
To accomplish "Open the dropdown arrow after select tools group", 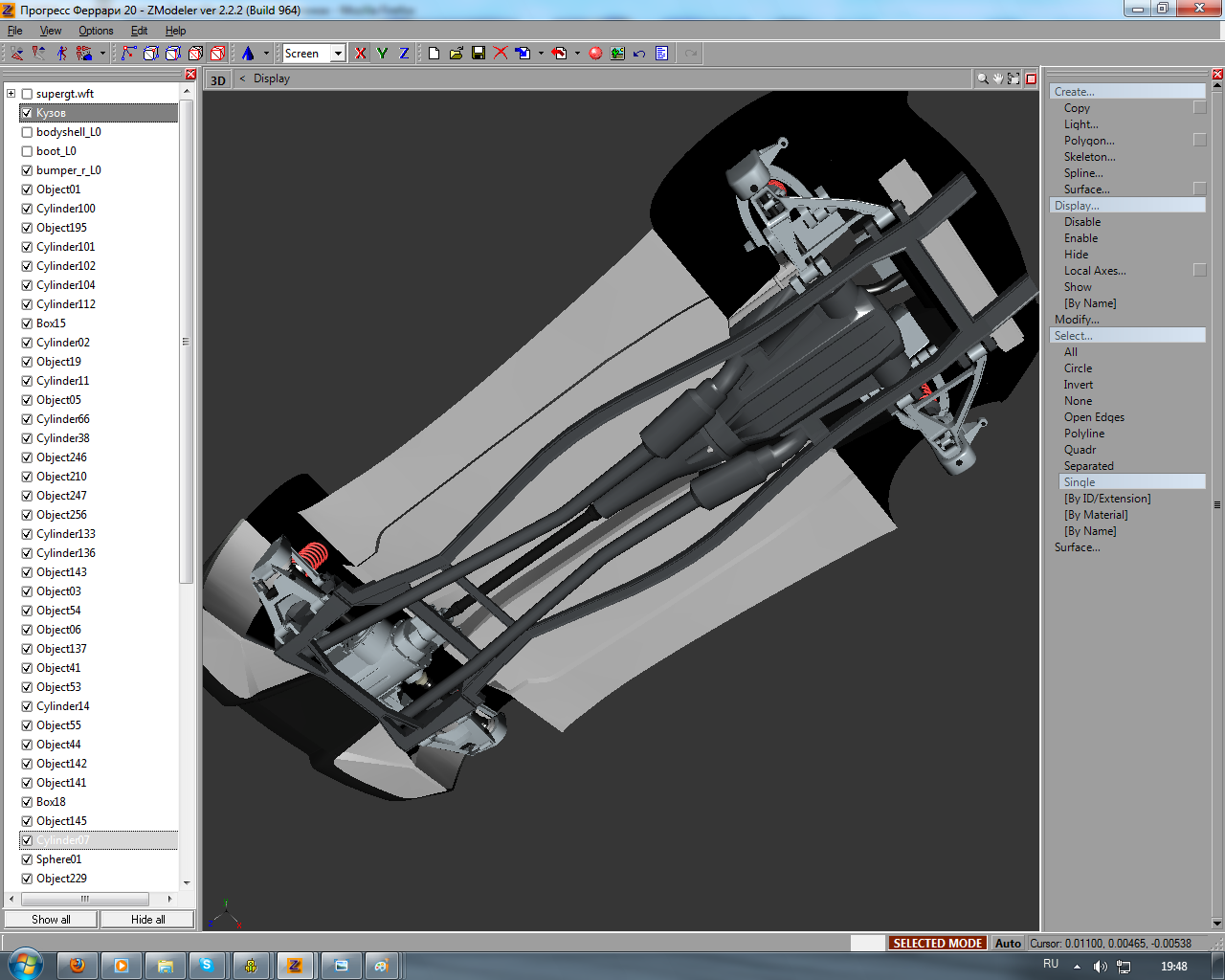I will [102, 54].
